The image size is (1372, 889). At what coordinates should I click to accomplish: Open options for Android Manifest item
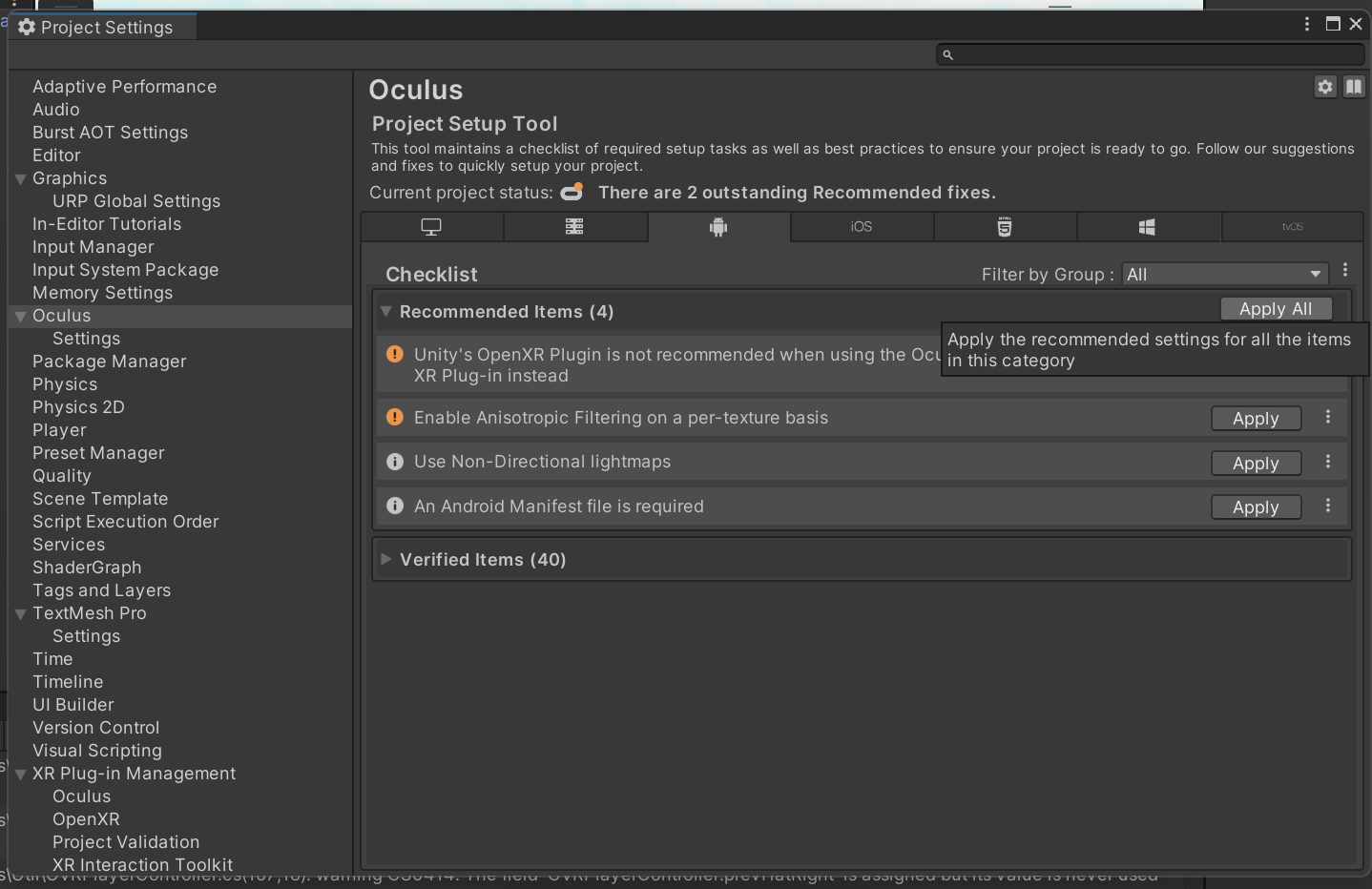coord(1327,506)
